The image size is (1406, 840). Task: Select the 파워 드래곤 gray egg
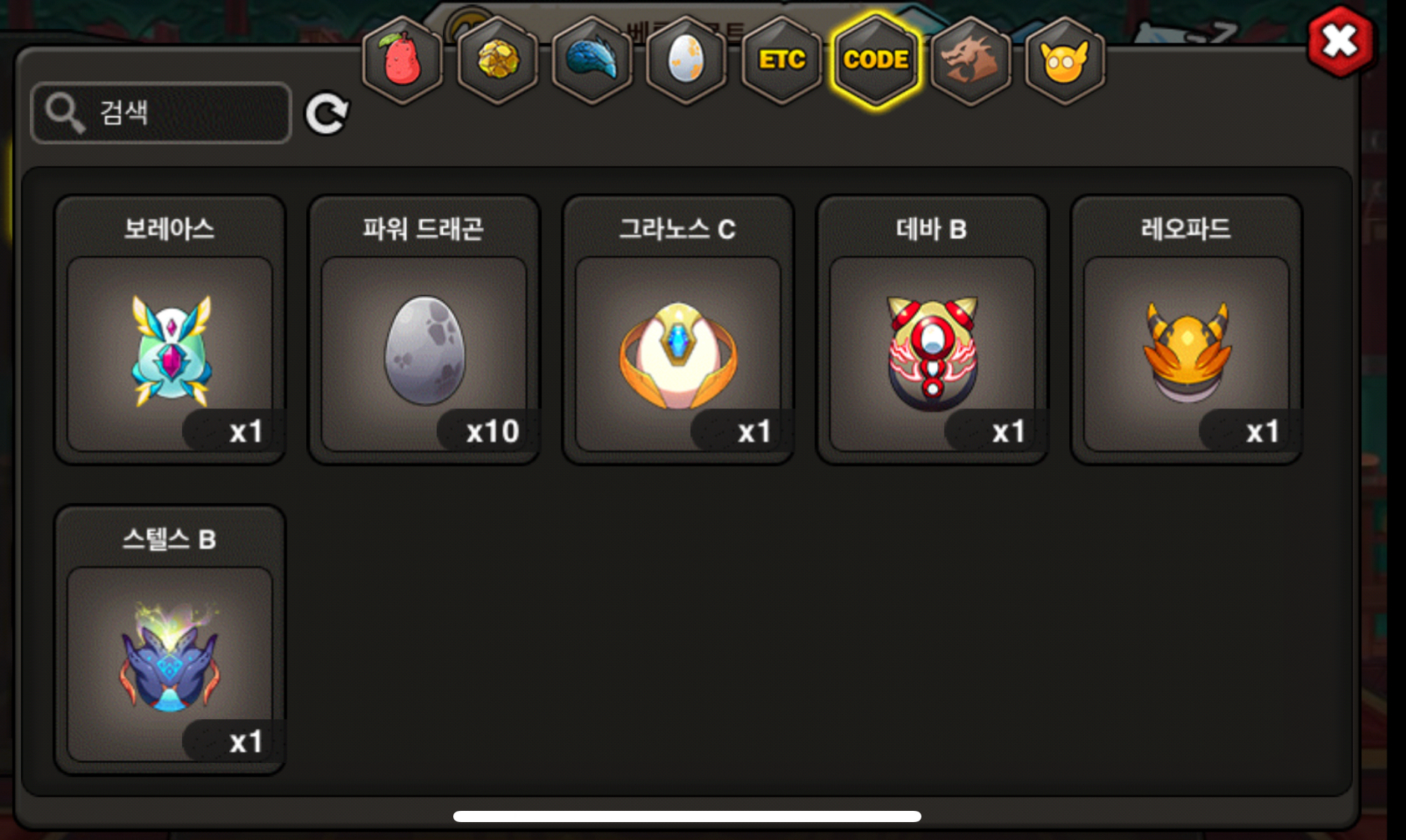[x=424, y=329]
